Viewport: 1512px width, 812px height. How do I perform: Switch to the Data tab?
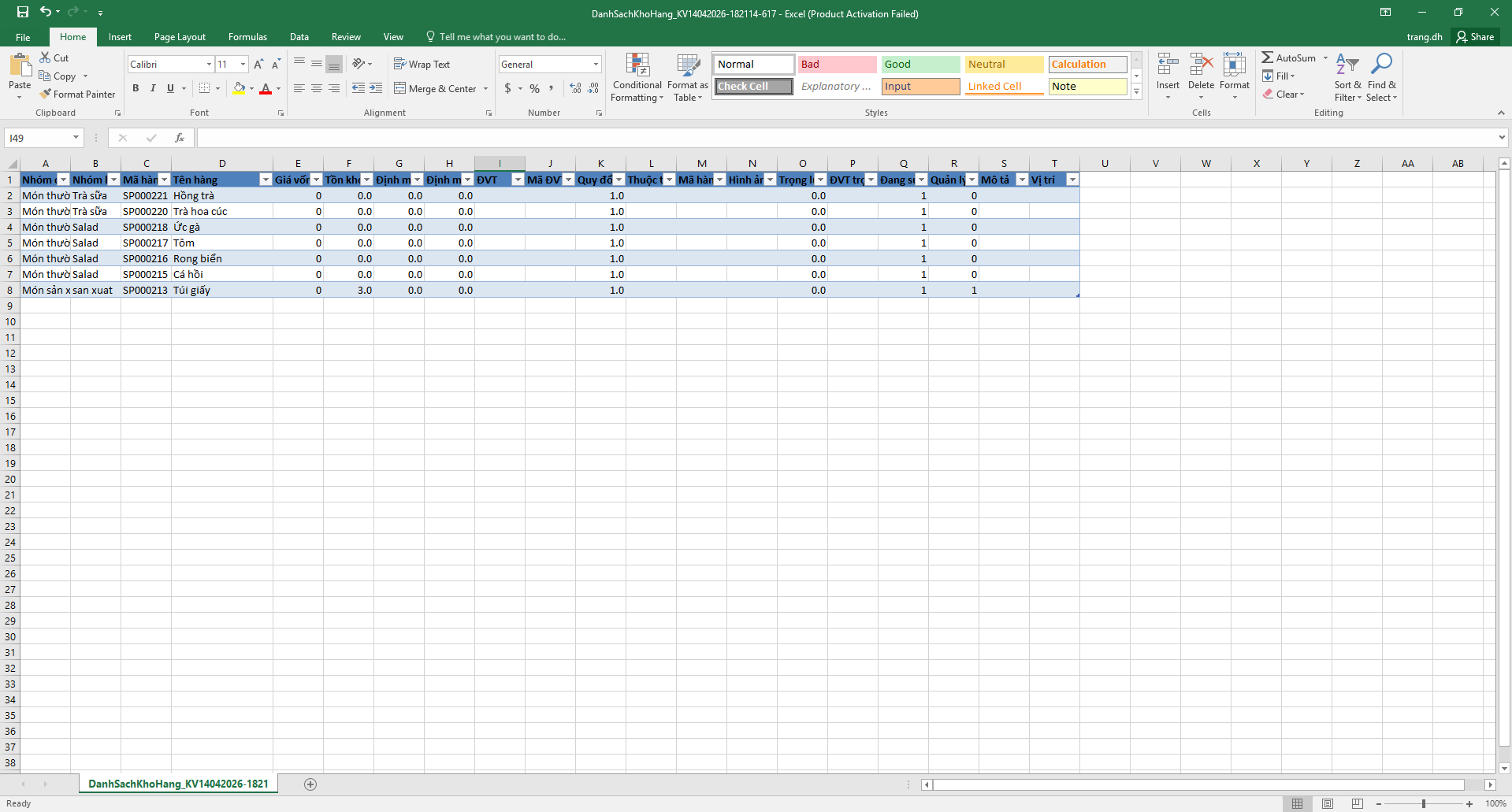(x=299, y=37)
